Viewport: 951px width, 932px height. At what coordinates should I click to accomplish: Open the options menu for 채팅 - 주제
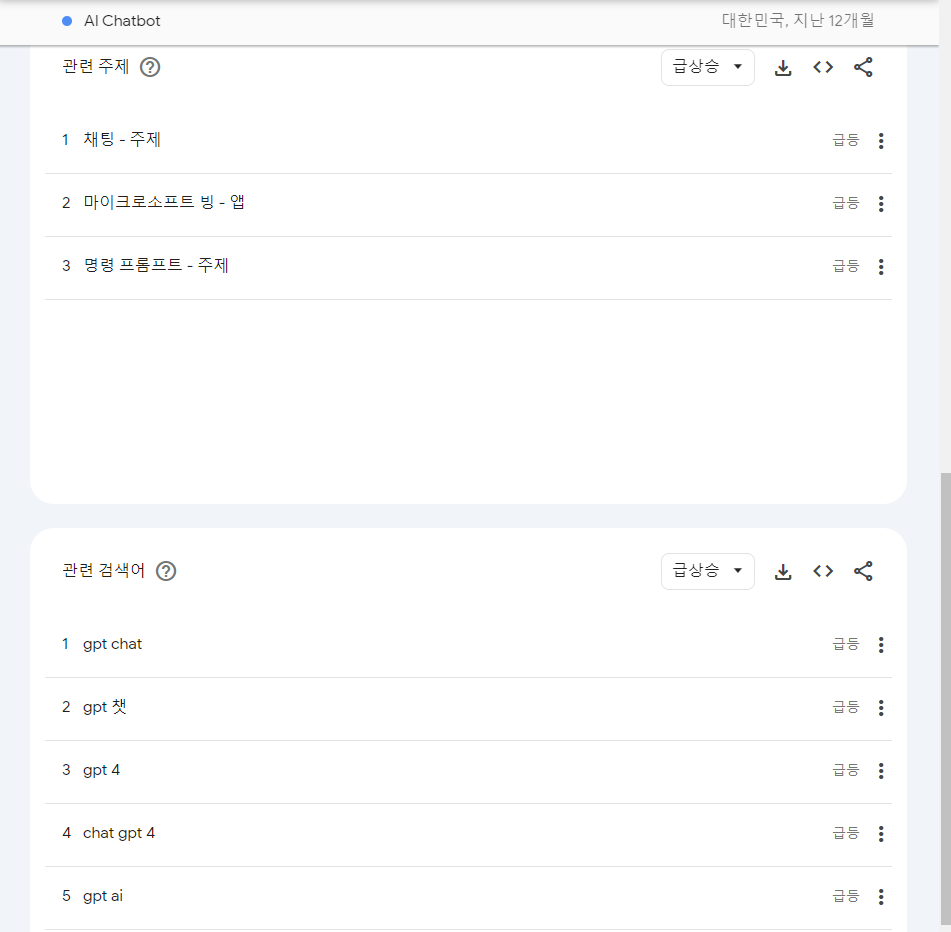coord(881,140)
